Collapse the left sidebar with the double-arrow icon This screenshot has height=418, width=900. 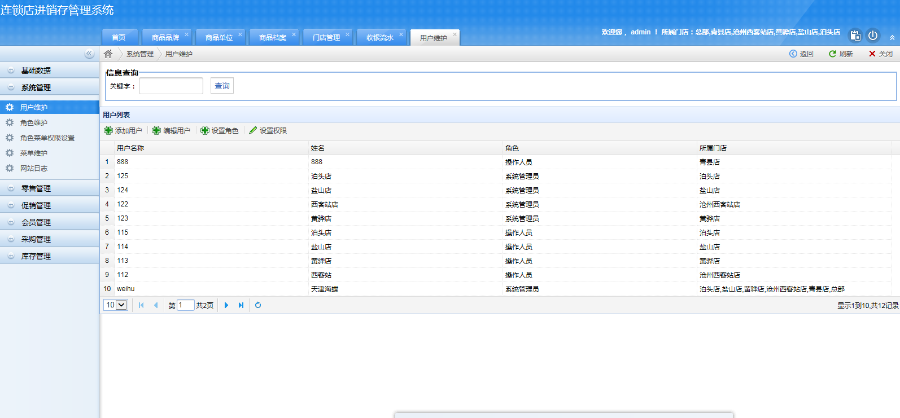coord(91,54)
